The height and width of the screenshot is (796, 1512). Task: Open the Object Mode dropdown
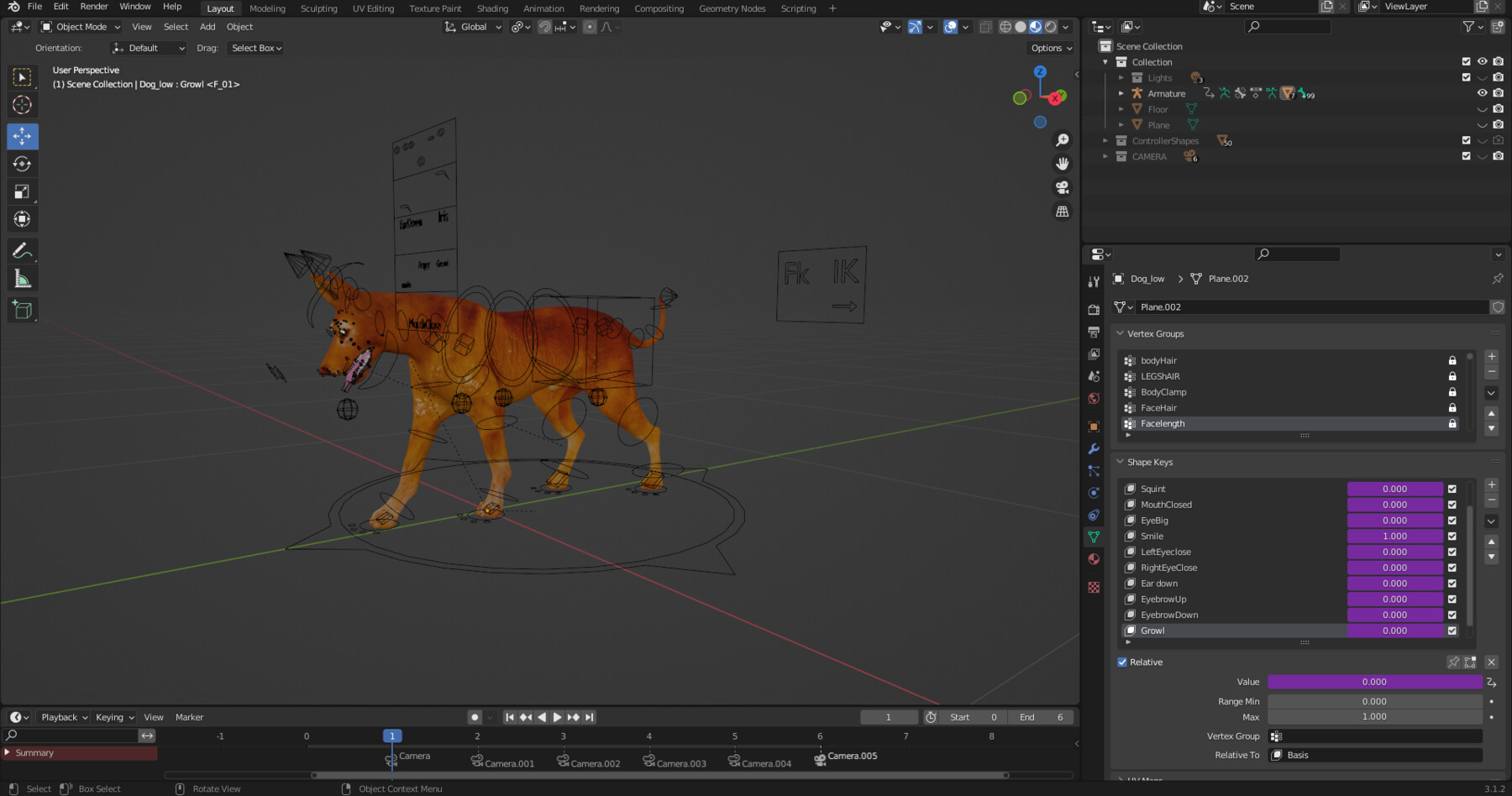point(80,26)
